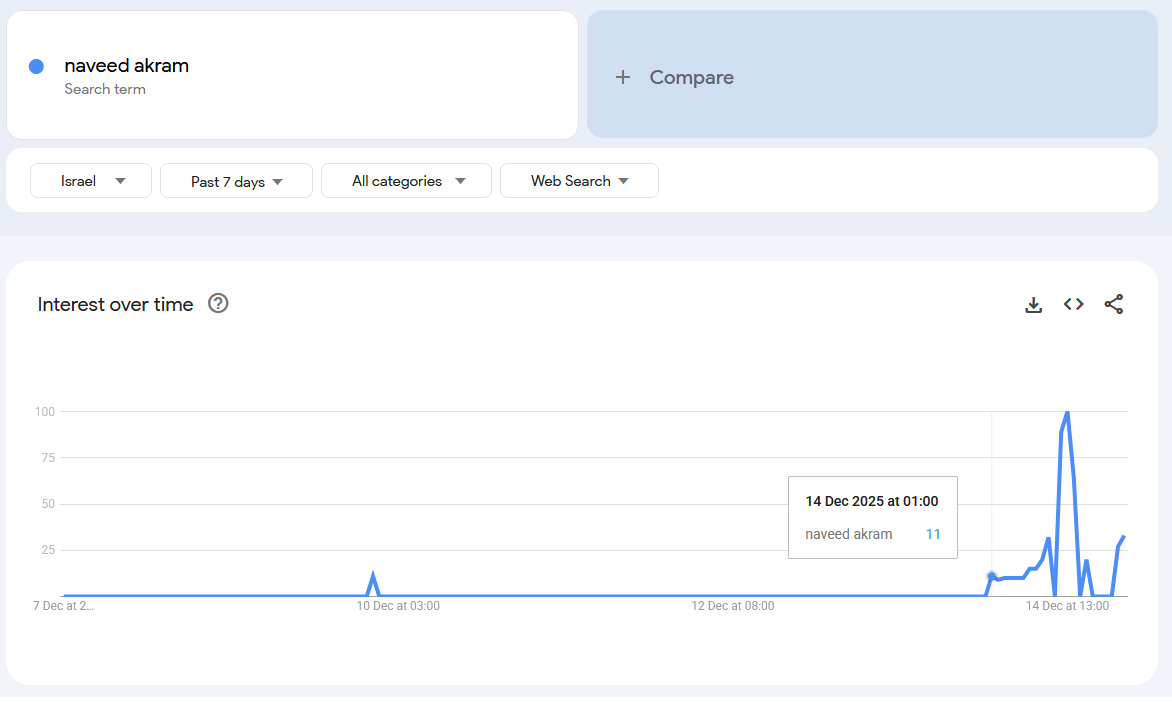The height and width of the screenshot is (702, 1172).
Task: Share the Interest over time chart
Action: 1114,304
